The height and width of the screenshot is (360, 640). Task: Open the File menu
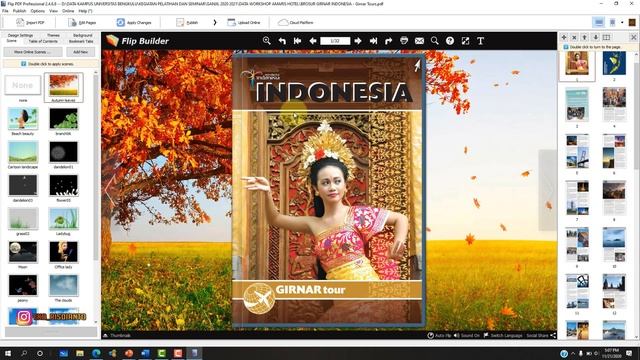click(5, 11)
